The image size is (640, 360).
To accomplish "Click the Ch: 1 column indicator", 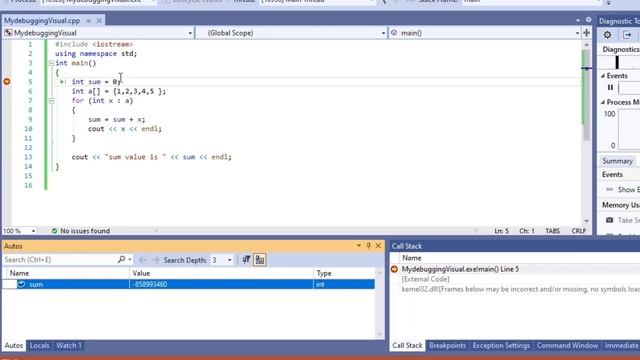I will pos(527,231).
